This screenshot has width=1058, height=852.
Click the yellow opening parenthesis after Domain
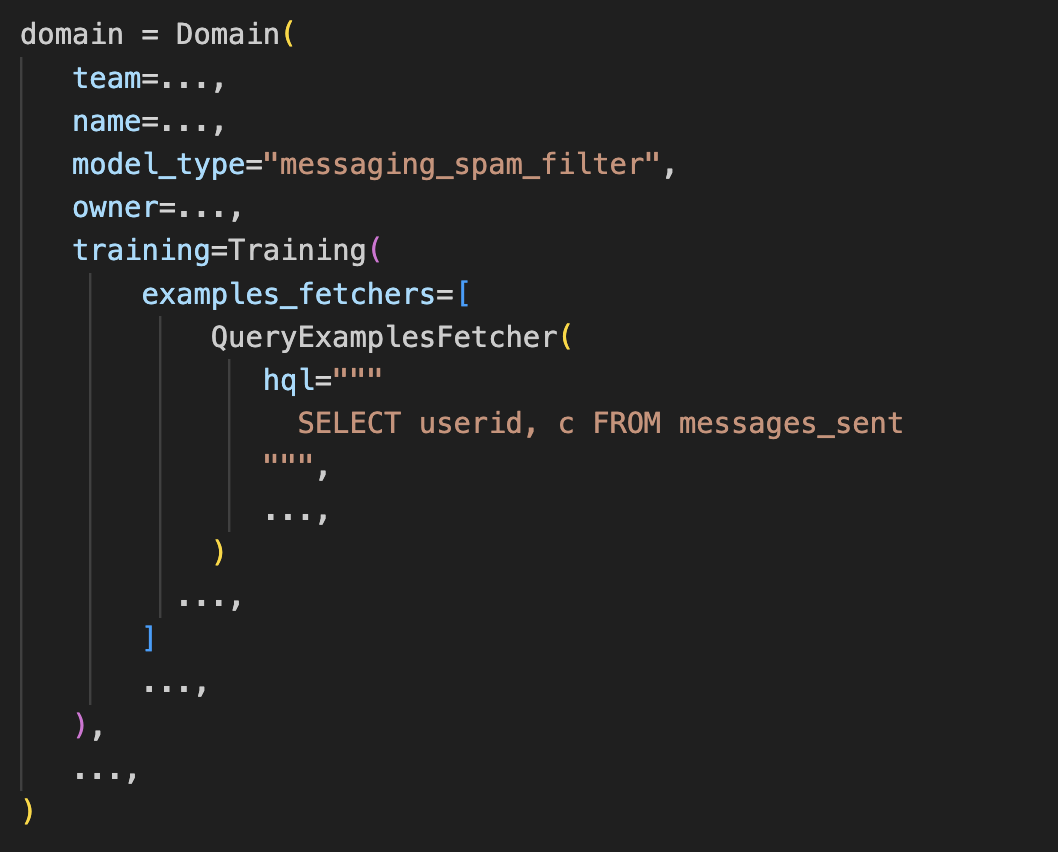click(x=289, y=34)
